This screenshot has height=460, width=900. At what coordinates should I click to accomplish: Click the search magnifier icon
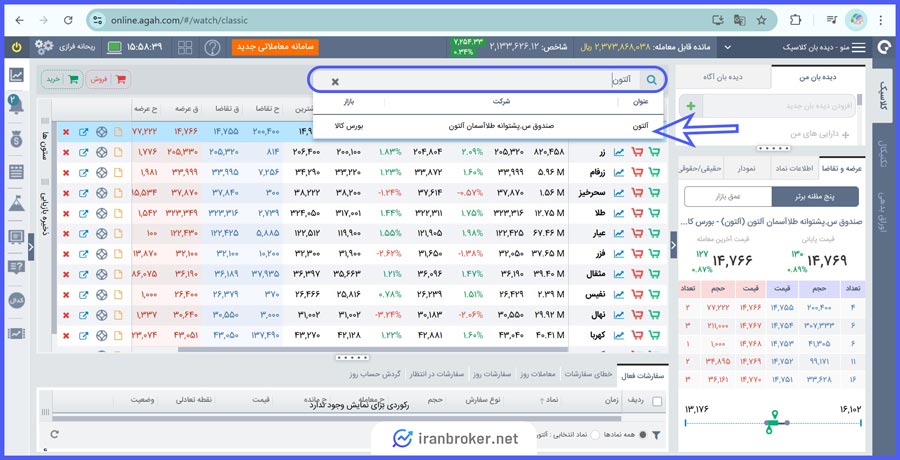click(x=651, y=80)
